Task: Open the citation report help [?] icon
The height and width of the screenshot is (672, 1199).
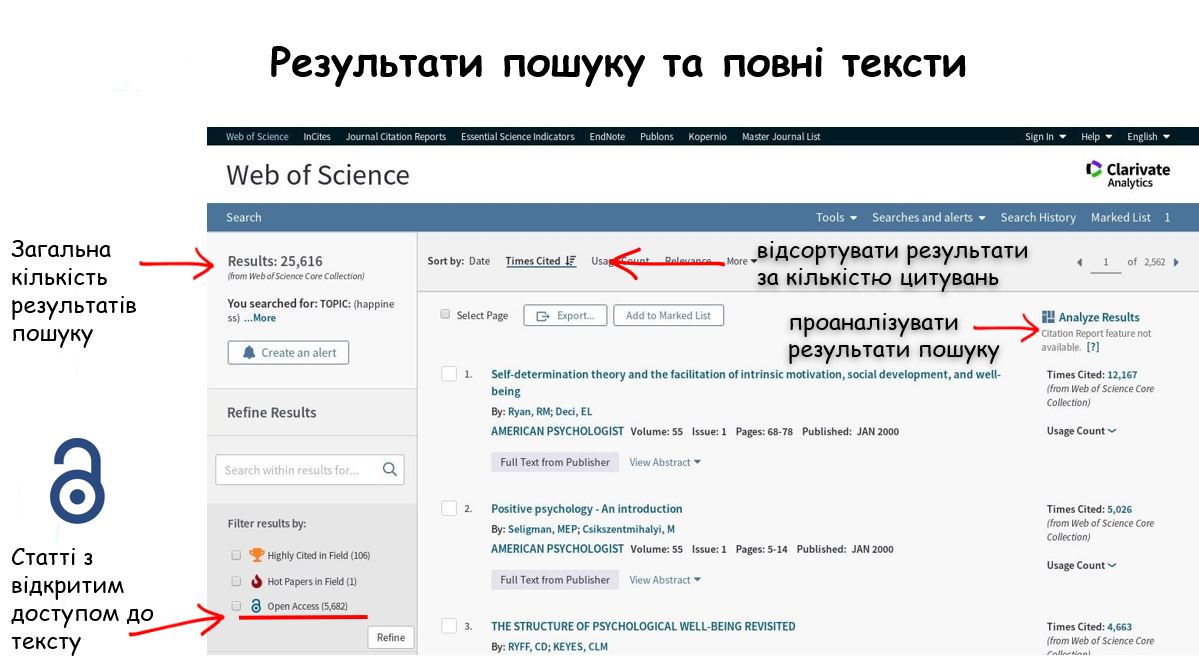Action: pos(1093,347)
